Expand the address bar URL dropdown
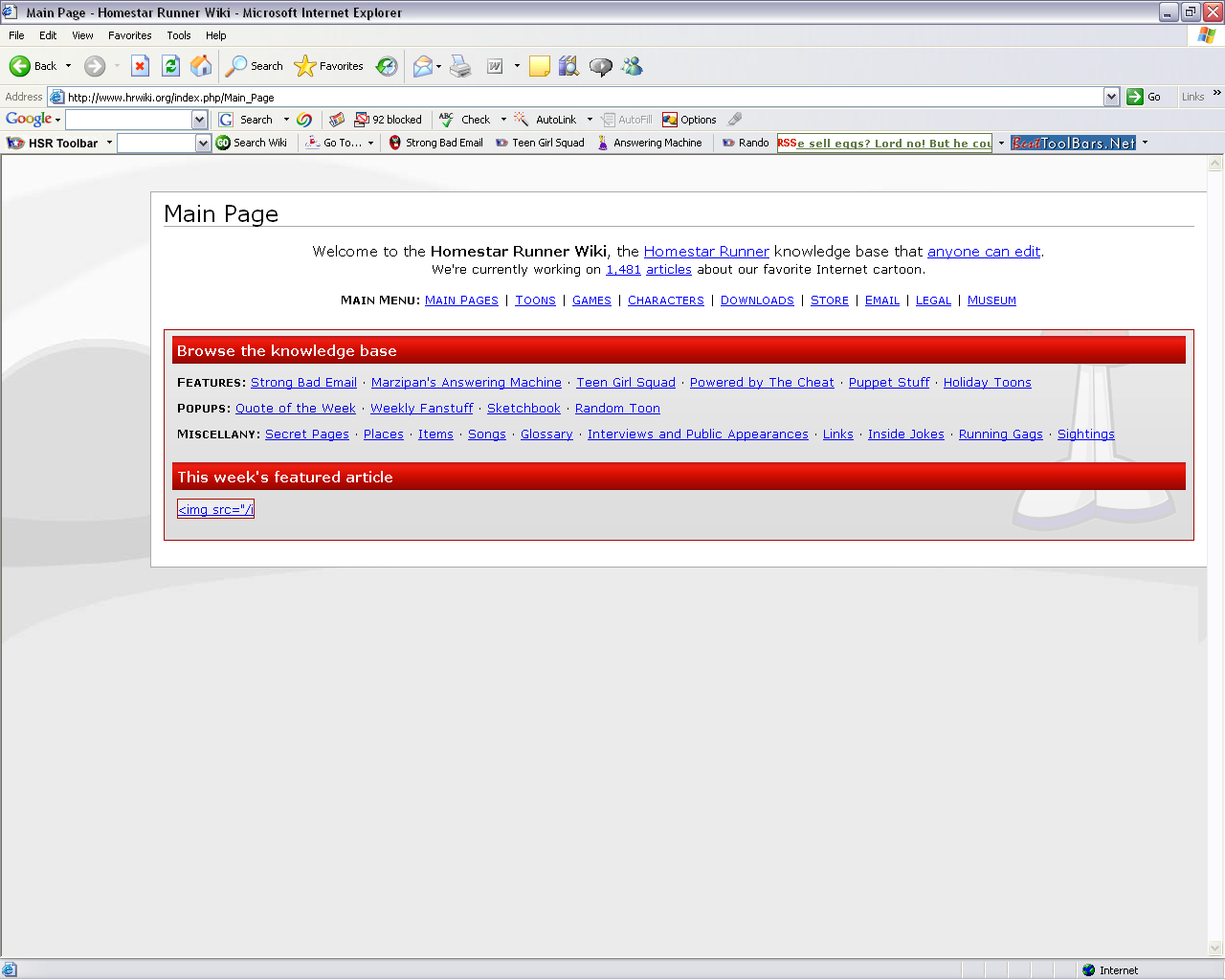Screen dimensions: 1225x980 (1111, 97)
